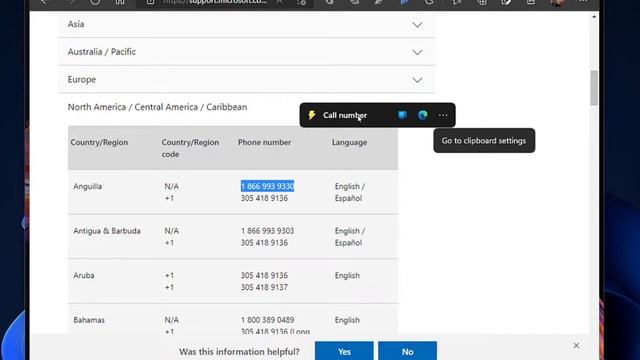Select the Antigua & Barbuda cell
Image resolution: width=640 pixels, height=360 pixels.
tap(107, 231)
